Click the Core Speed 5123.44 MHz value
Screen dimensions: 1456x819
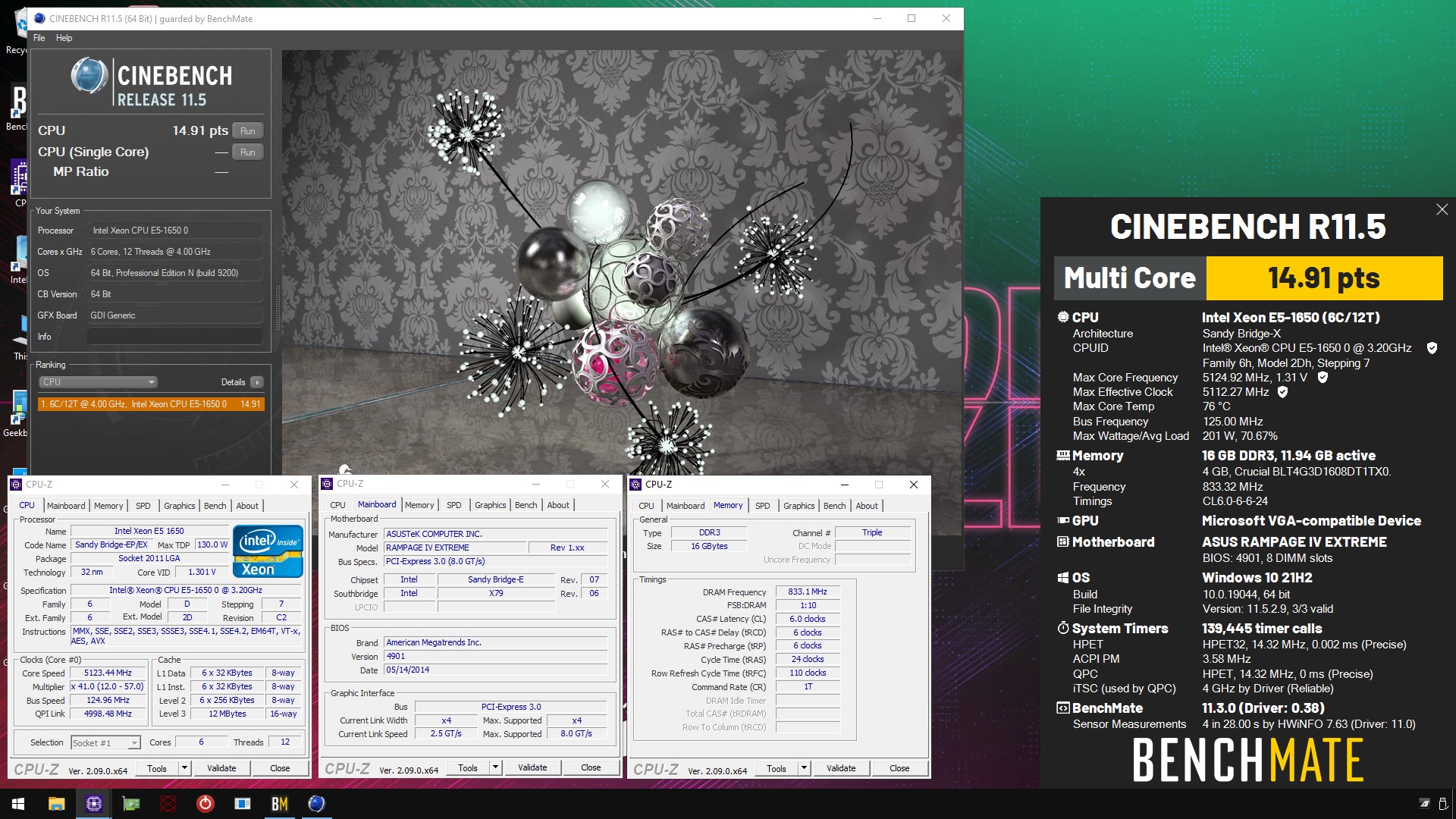click(108, 673)
